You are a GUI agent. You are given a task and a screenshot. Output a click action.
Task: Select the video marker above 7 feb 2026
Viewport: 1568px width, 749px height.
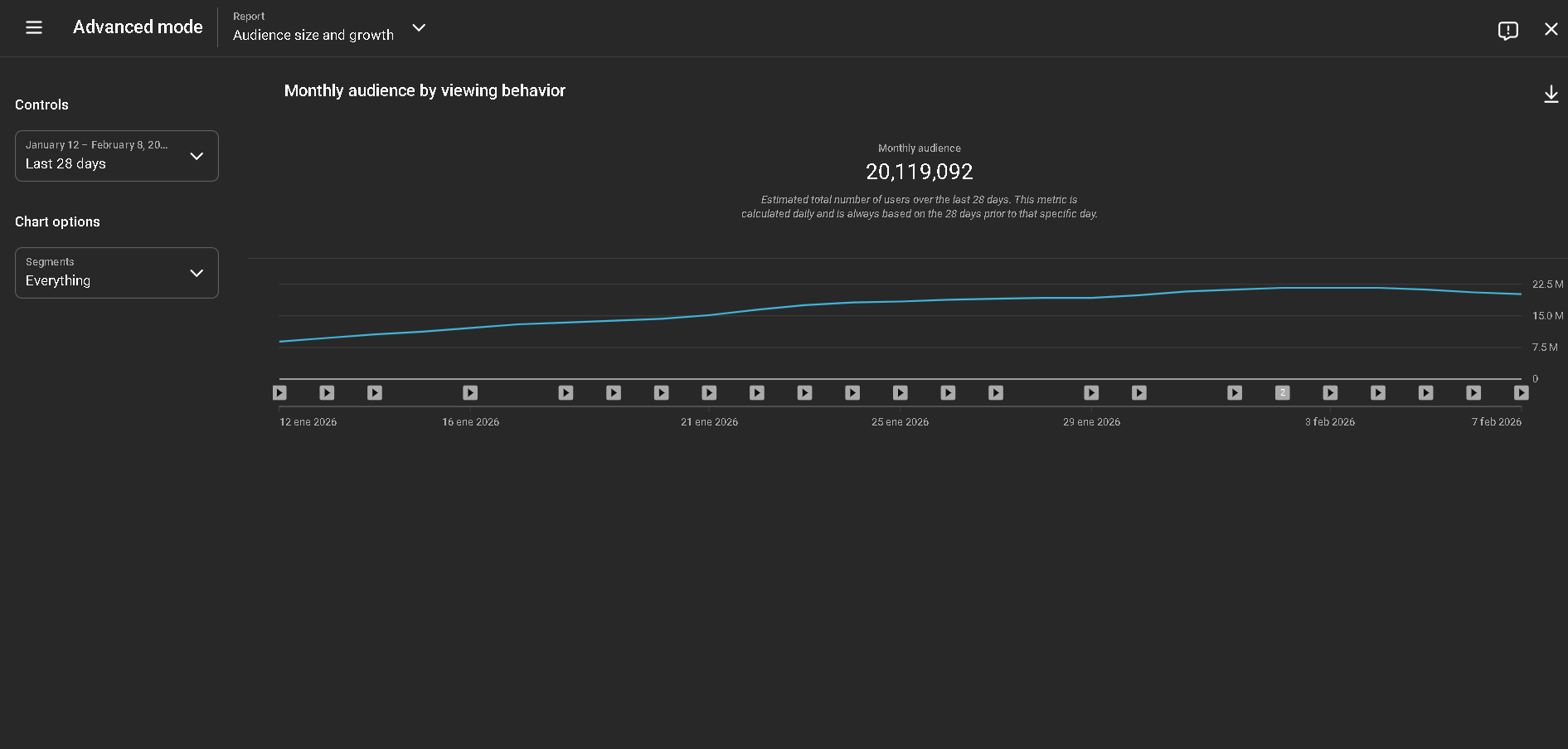(x=1521, y=393)
